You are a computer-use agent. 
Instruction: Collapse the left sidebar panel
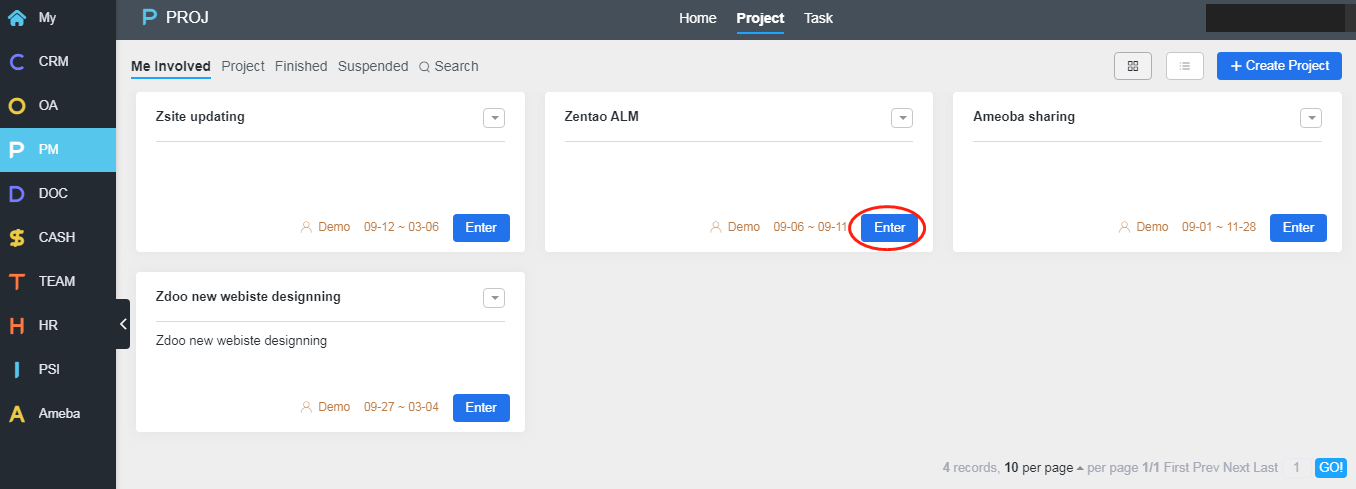click(x=123, y=324)
